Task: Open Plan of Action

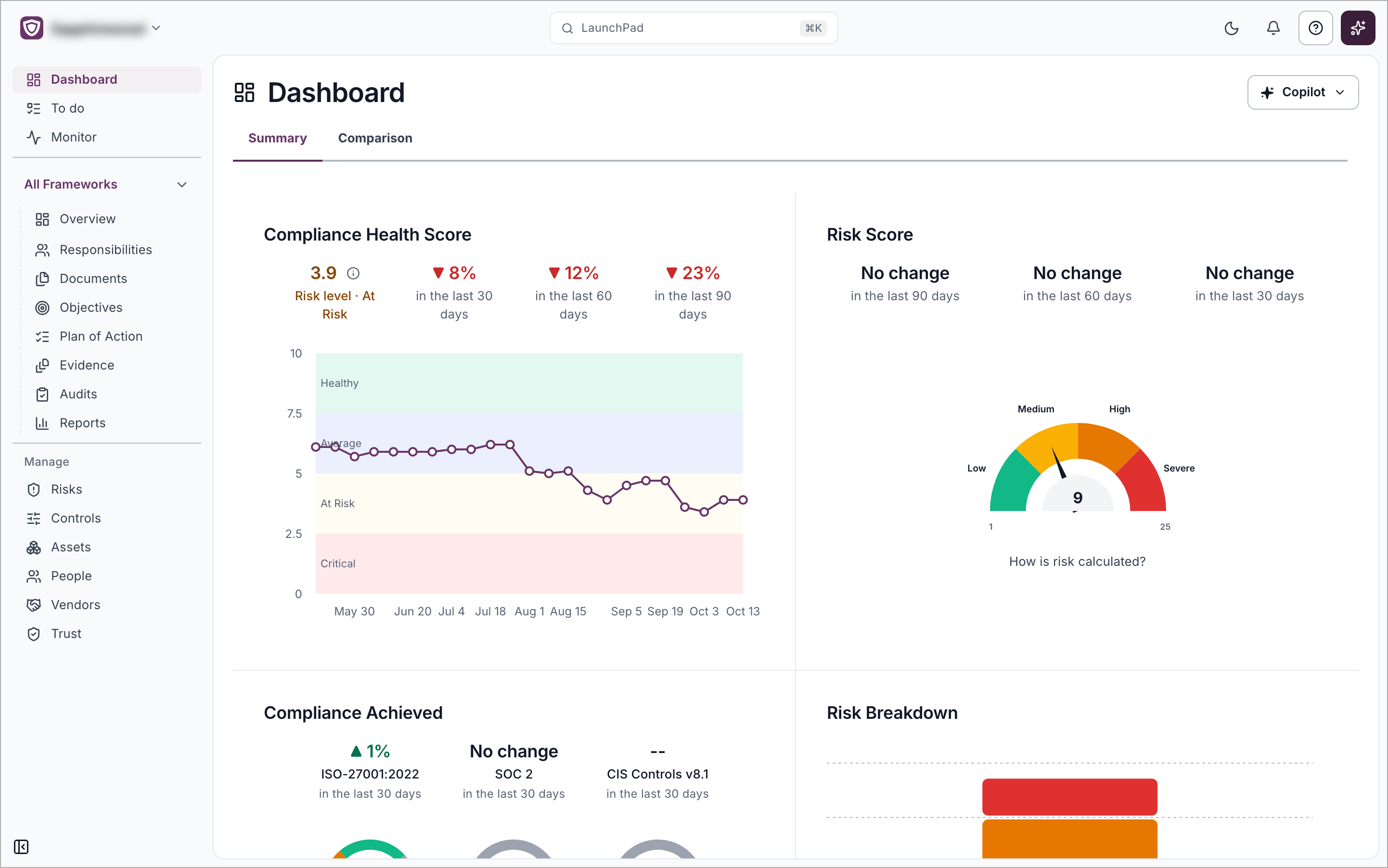Action: click(113, 336)
